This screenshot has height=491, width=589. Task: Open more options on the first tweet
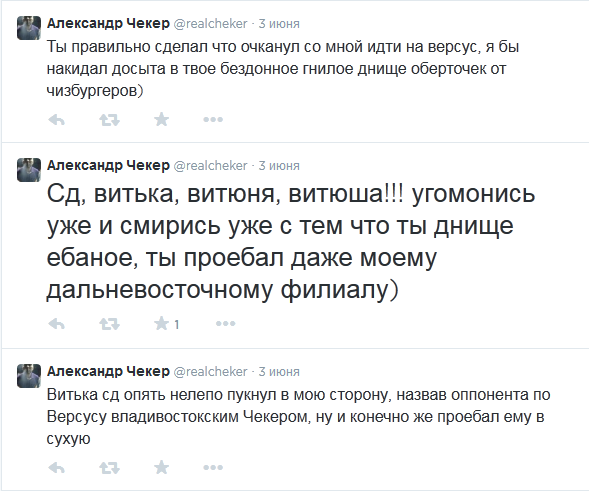coord(213,119)
